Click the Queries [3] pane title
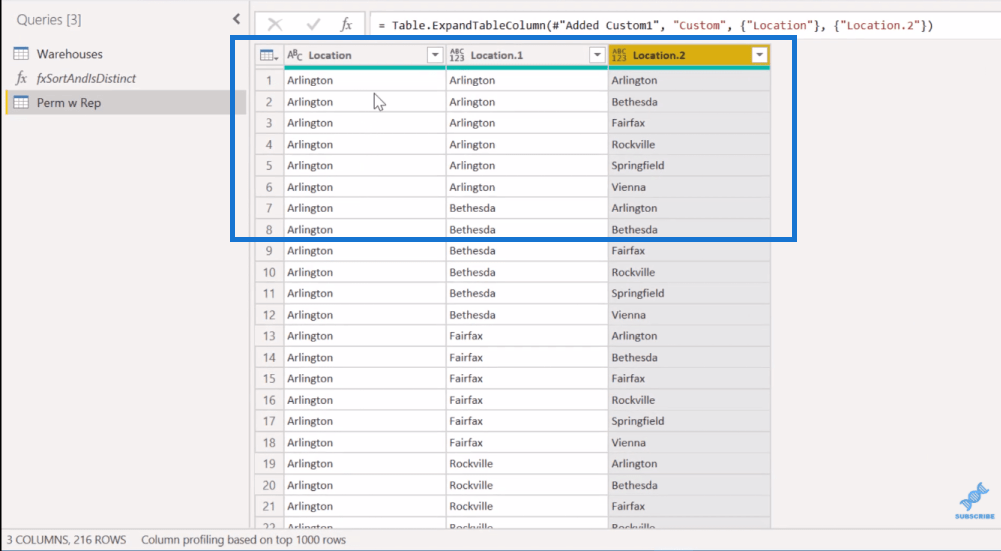The width and height of the screenshot is (1001, 551). 49,20
